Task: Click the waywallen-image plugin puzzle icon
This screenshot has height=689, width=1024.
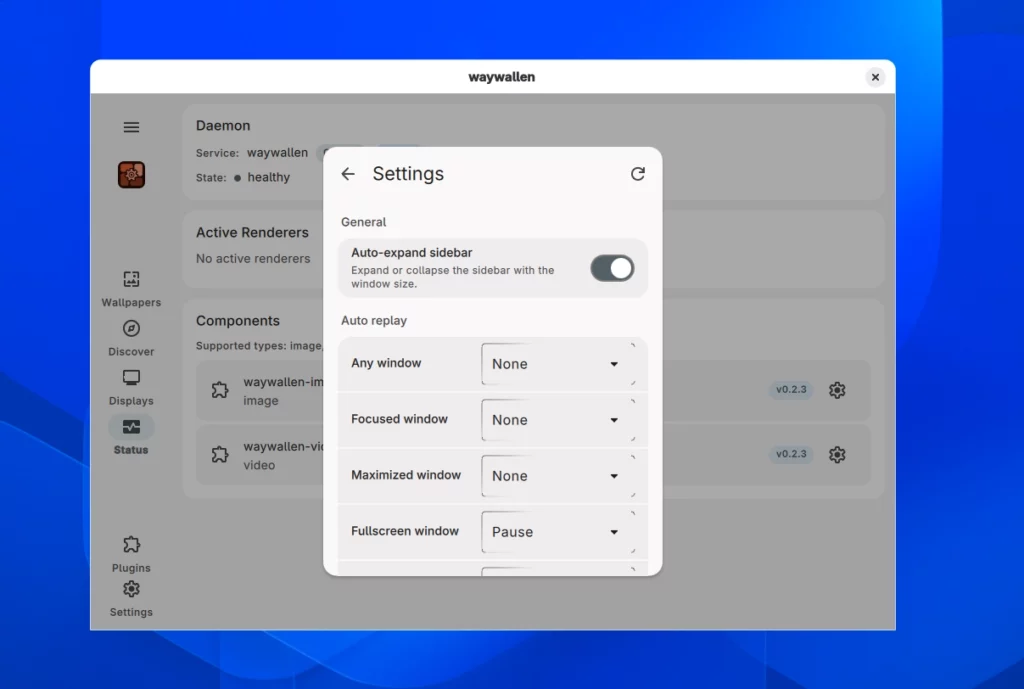Action: pyautogui.click(x=220, y=391)
